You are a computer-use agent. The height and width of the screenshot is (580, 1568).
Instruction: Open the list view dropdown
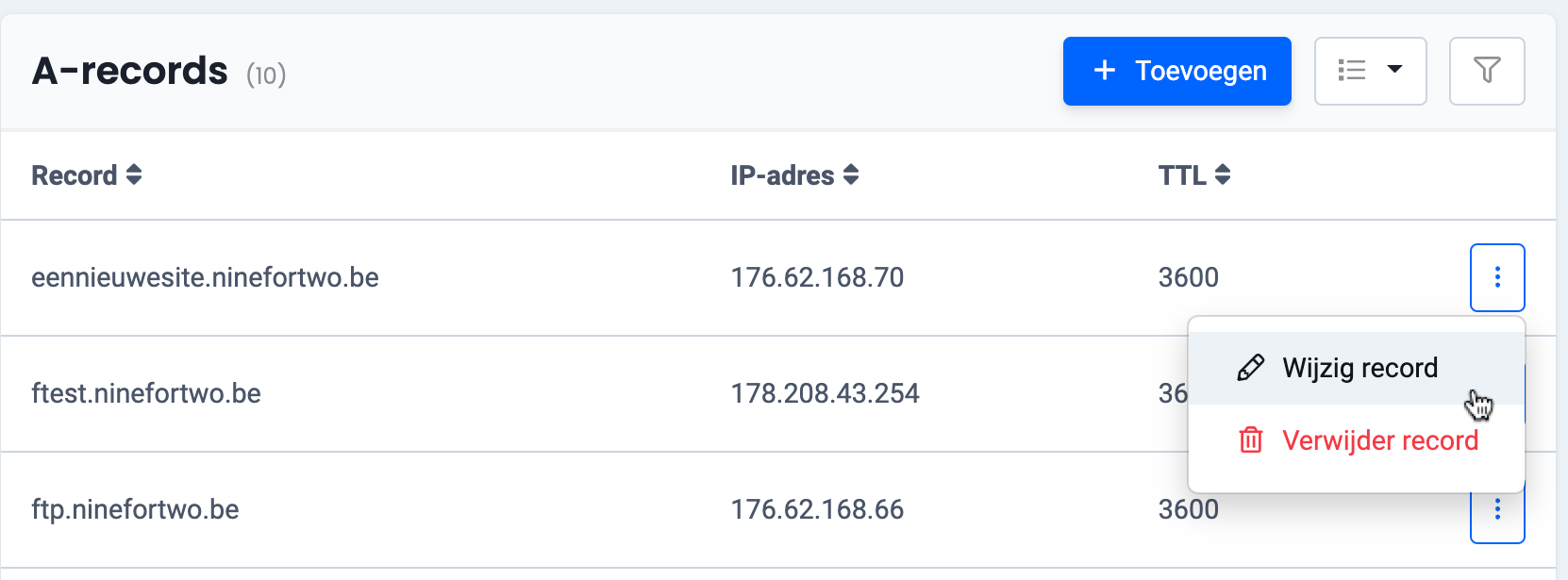point(1370,71)
